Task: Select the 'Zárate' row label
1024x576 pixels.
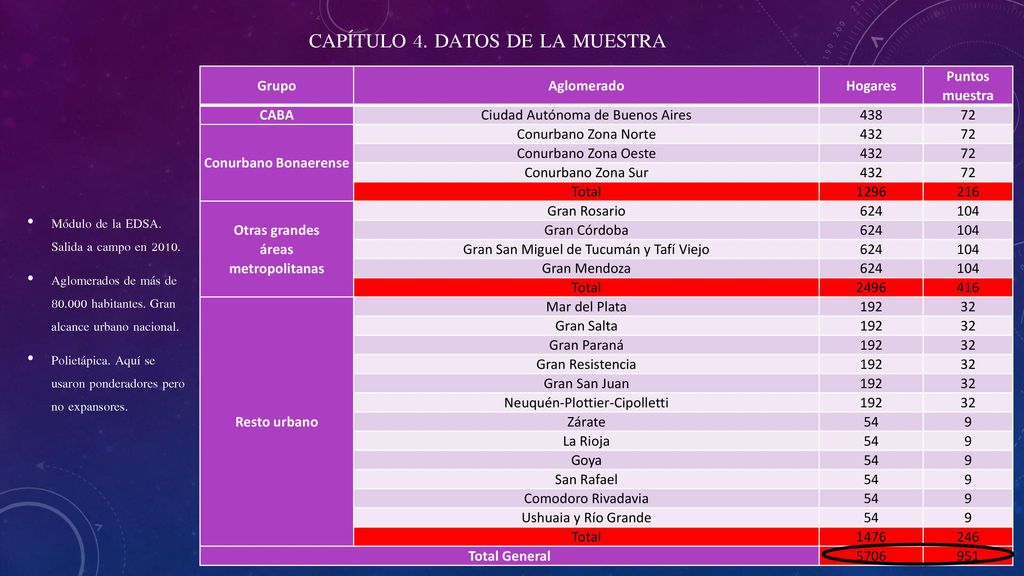Action: pyautogui.click(x=586, y=422)
